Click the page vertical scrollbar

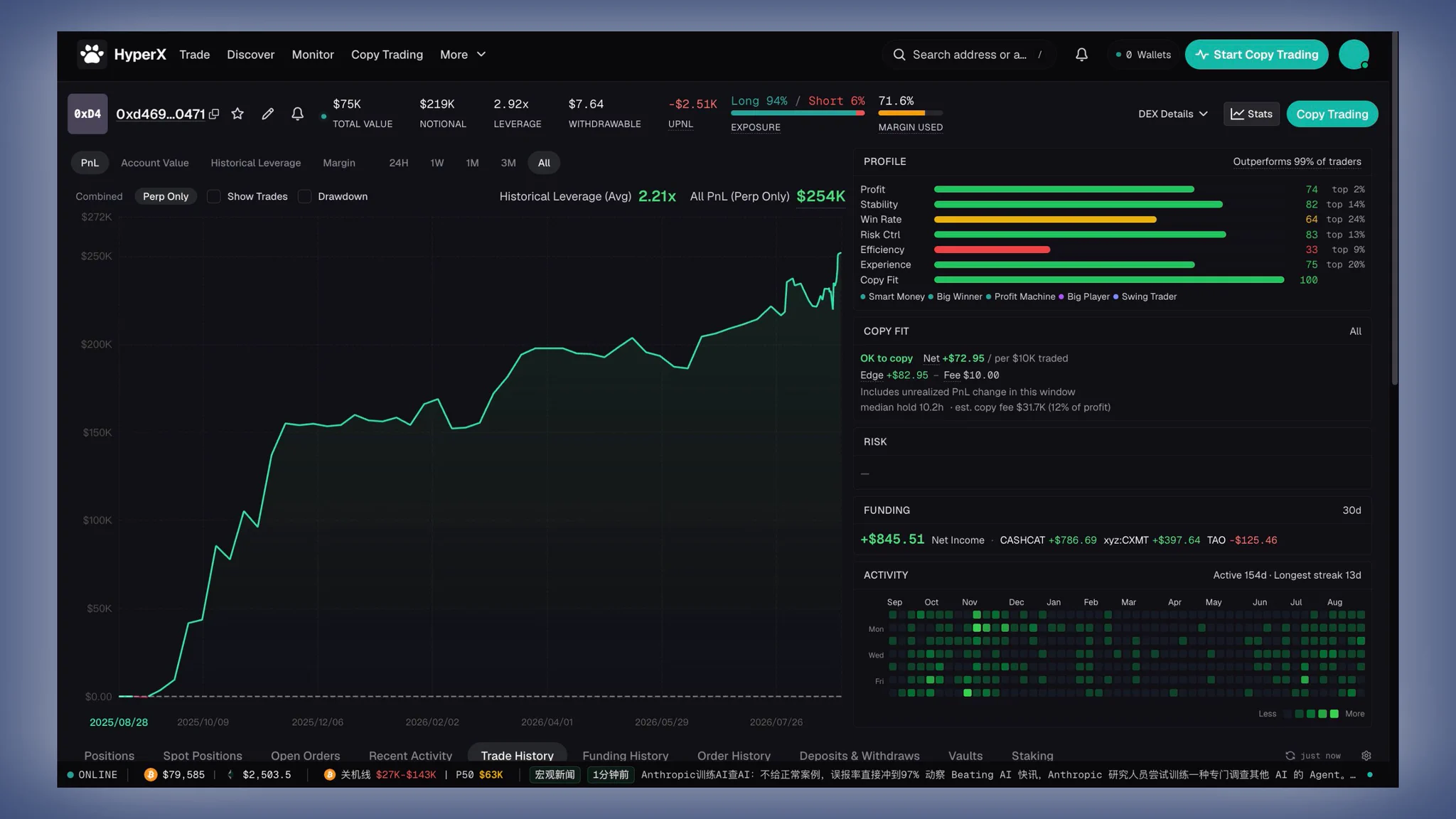pos(1394,208)
